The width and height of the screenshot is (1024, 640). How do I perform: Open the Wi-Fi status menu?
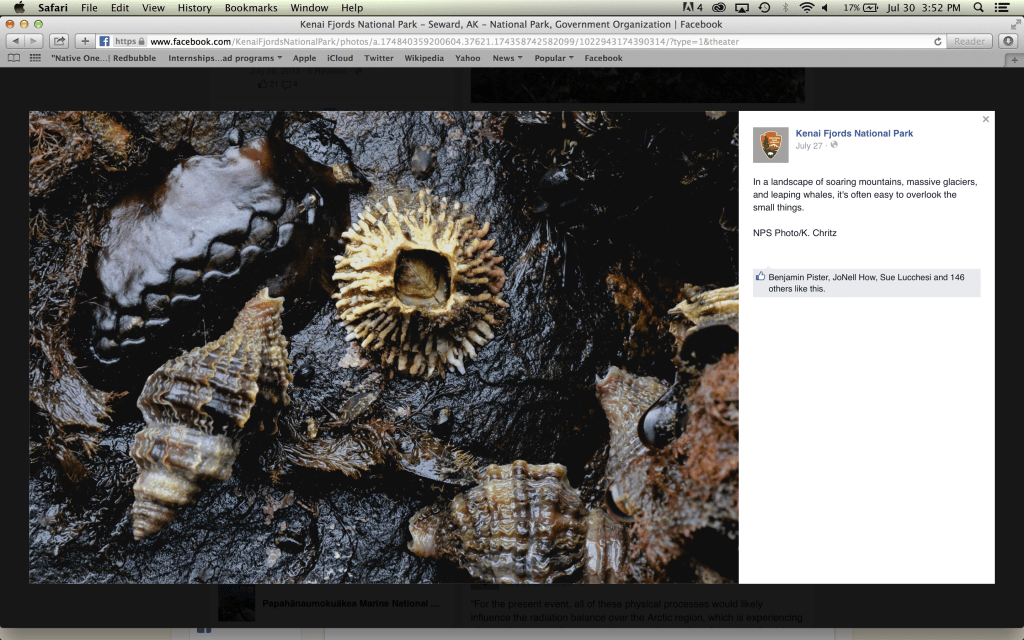click(x=806, y=8)
